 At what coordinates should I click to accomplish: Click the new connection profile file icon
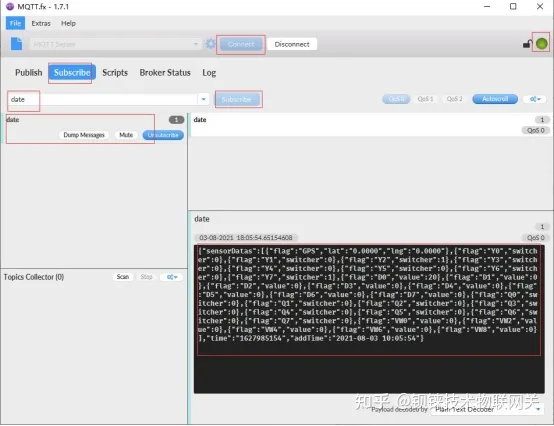click(x=16, y=44)
